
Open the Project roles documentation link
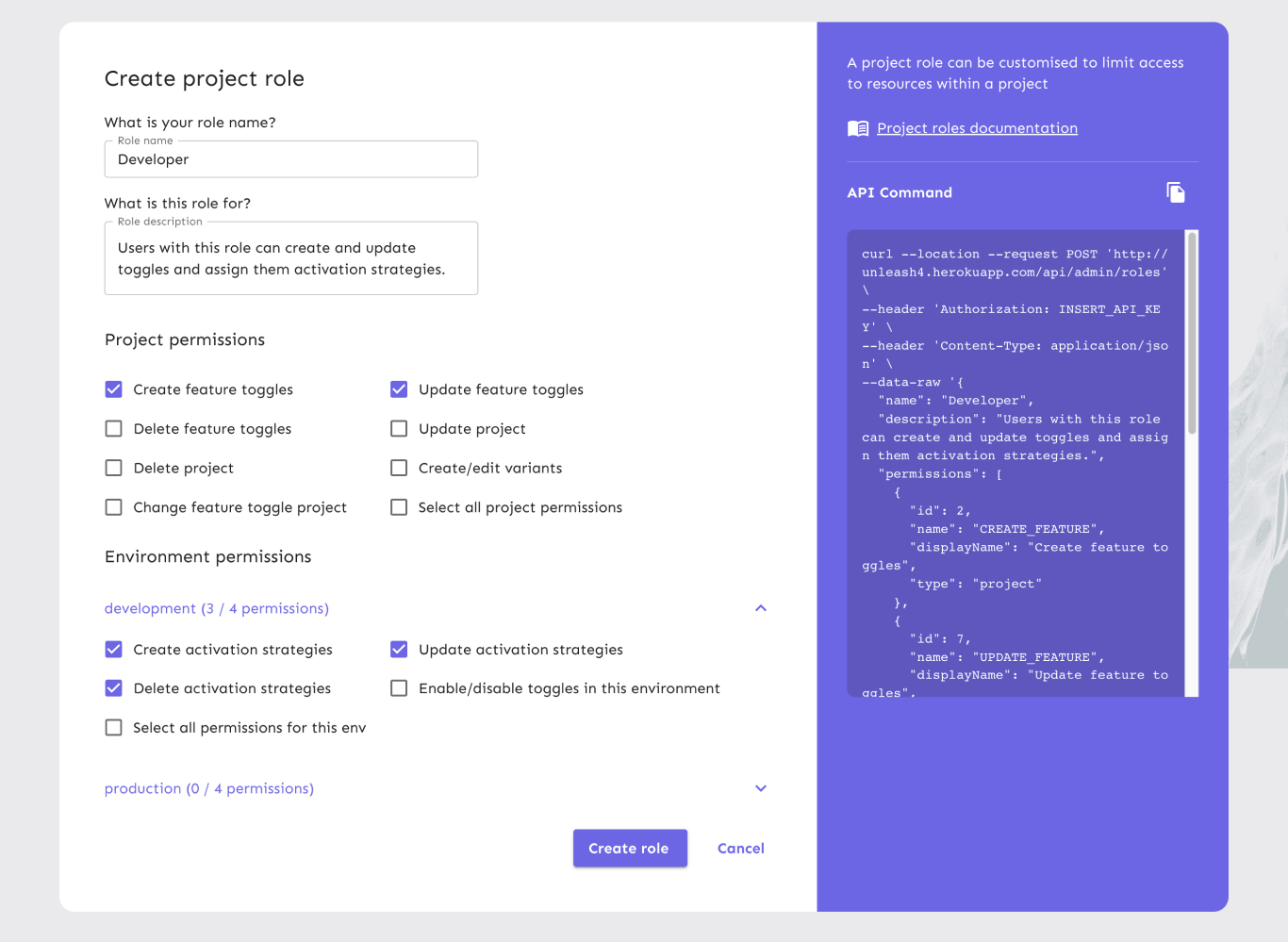pyautogui.click(x=977, y=127)
